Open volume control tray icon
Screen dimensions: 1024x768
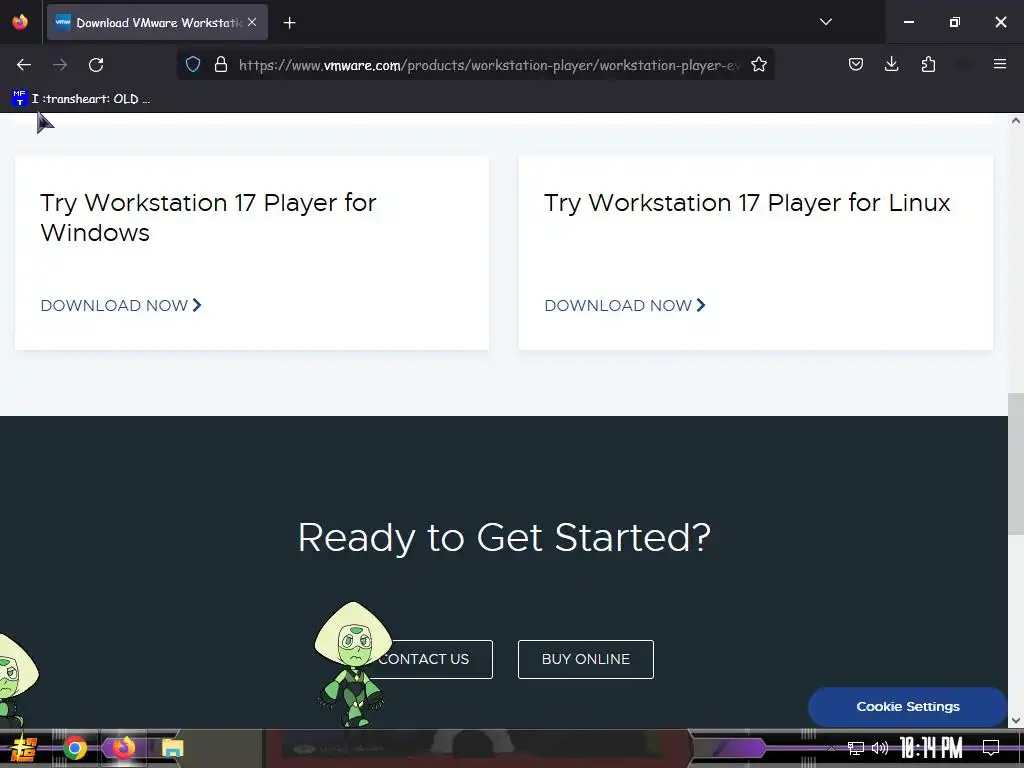pos(880,748)
